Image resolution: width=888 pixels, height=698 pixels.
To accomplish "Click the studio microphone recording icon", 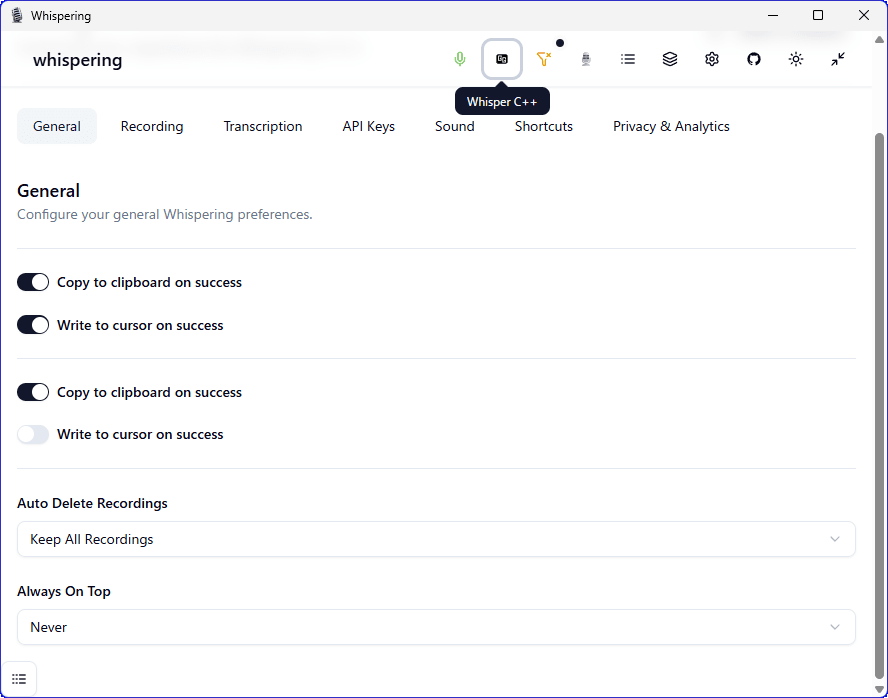I will [586, 59].
